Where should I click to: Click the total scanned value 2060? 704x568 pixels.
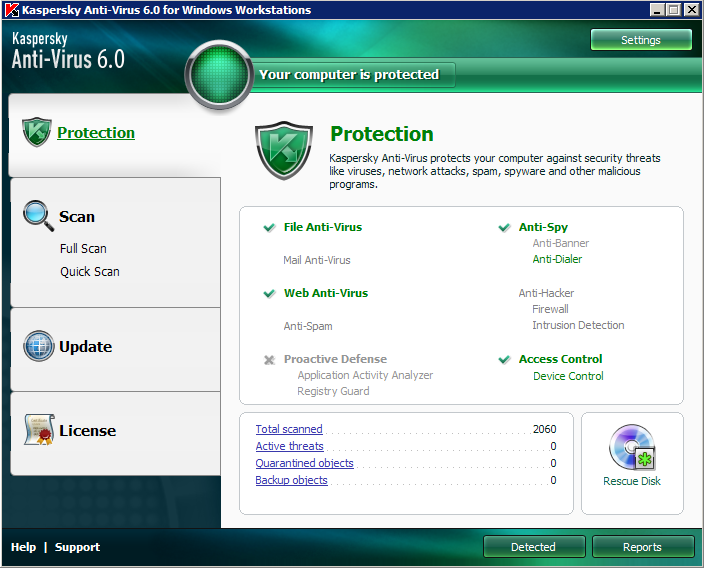click(545, 429)
